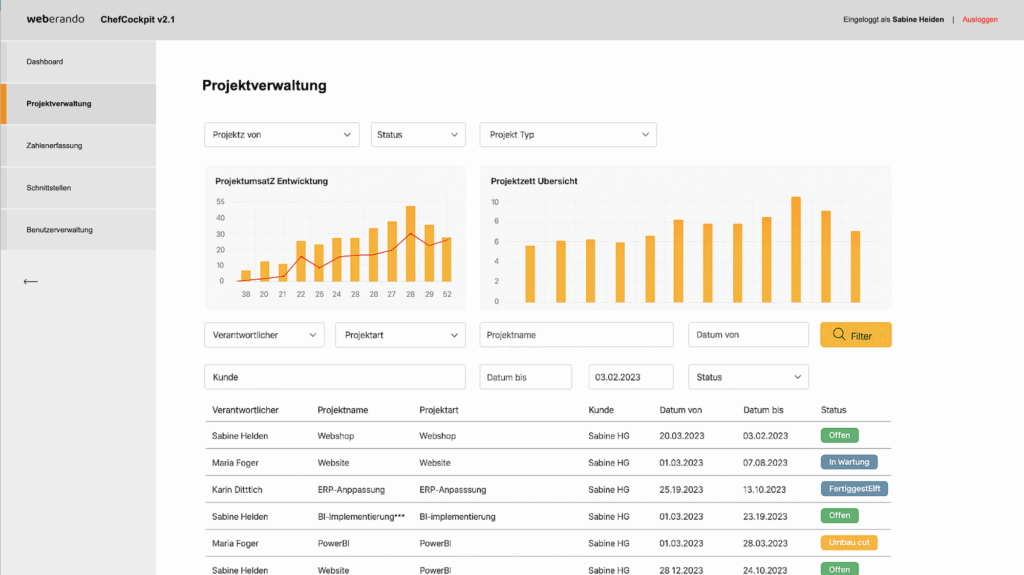Click into the Kunde input field

pyautogui.click(x=334, y=377)
